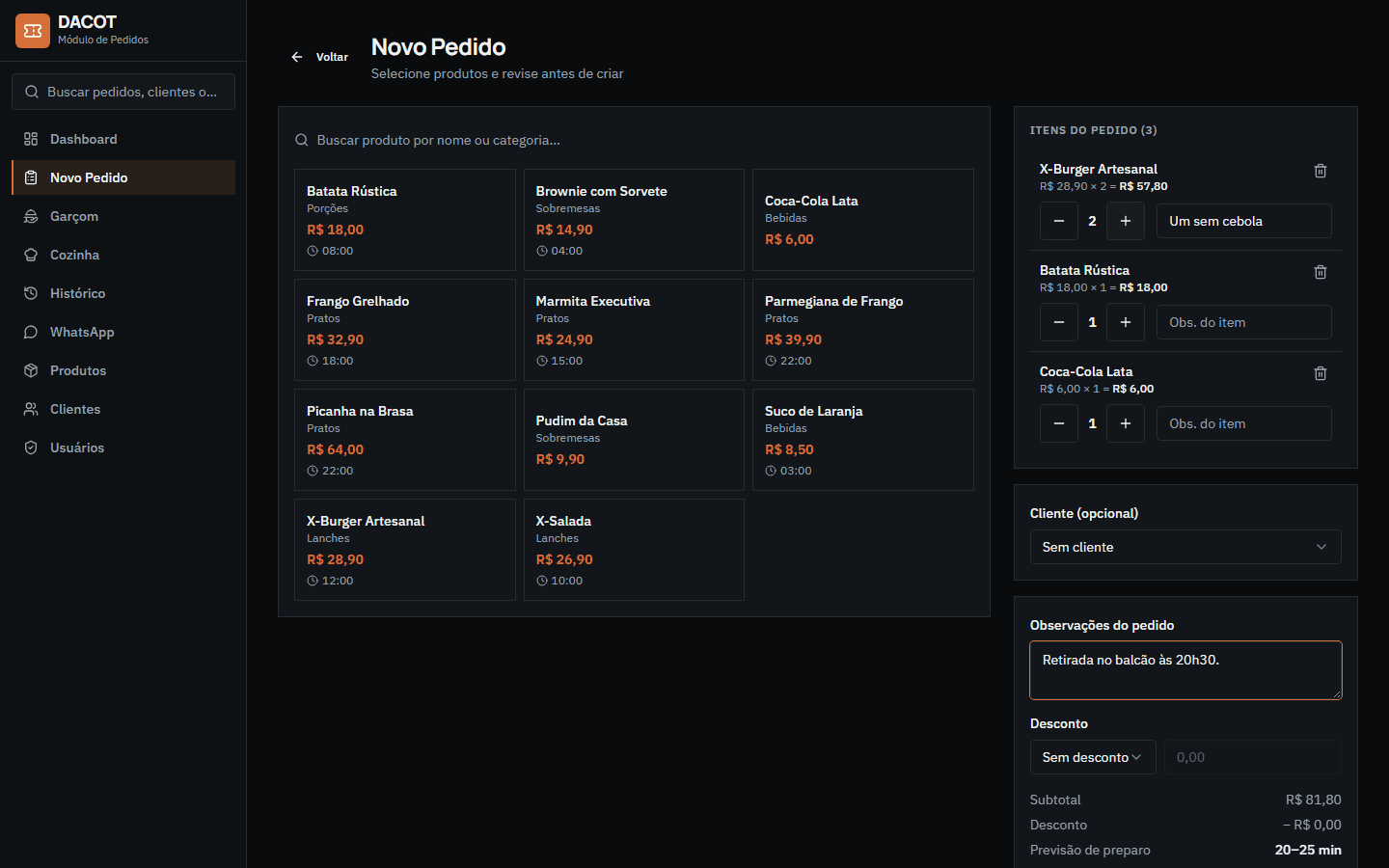Click the Observações do pedido text area
1389x868 pixels.
click(x=1185, y=670)
